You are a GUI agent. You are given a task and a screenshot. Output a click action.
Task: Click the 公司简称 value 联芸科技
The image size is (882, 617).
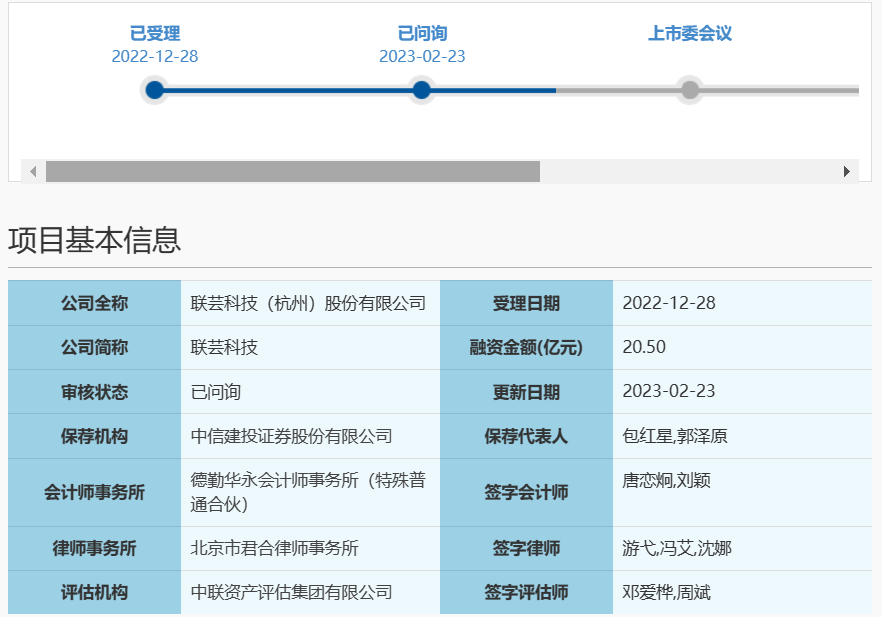pos(224,348)
